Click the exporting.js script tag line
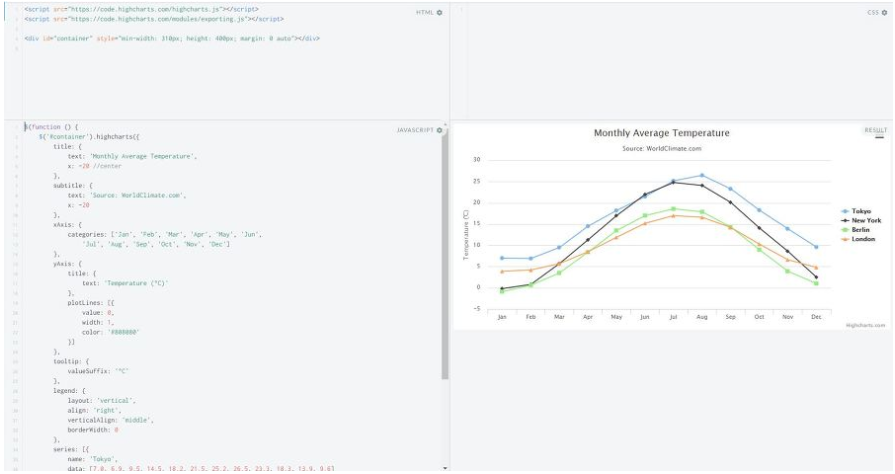This screenshot has width=895, height=474. point(154,19)
